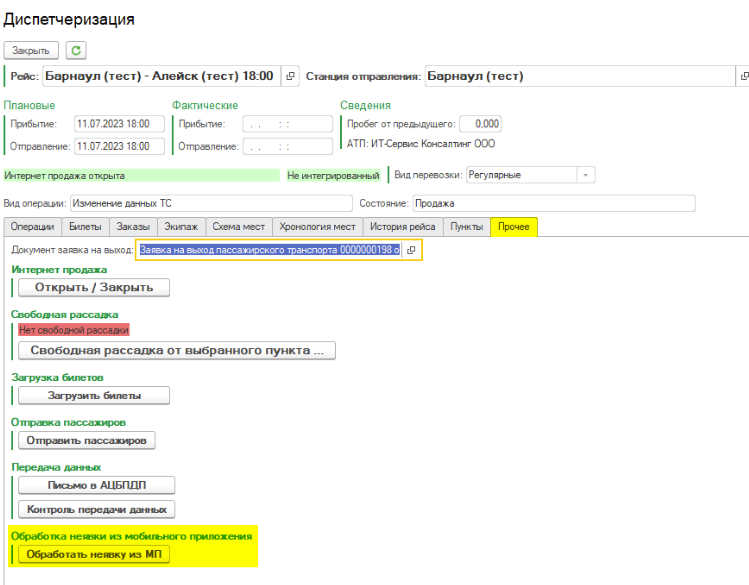Open the Рейс field link icon
The height and width of the screenshot is (585, 749).
(x=290, y=76)
